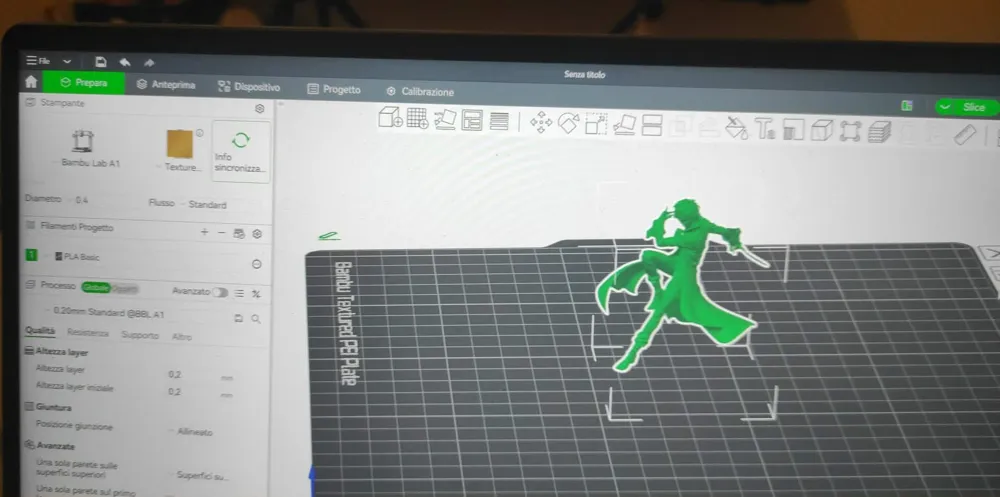The height and width of the screenshot is (497, 1000).
Task: Click the Info sincronizza button
Action: (x=241, y=152)
